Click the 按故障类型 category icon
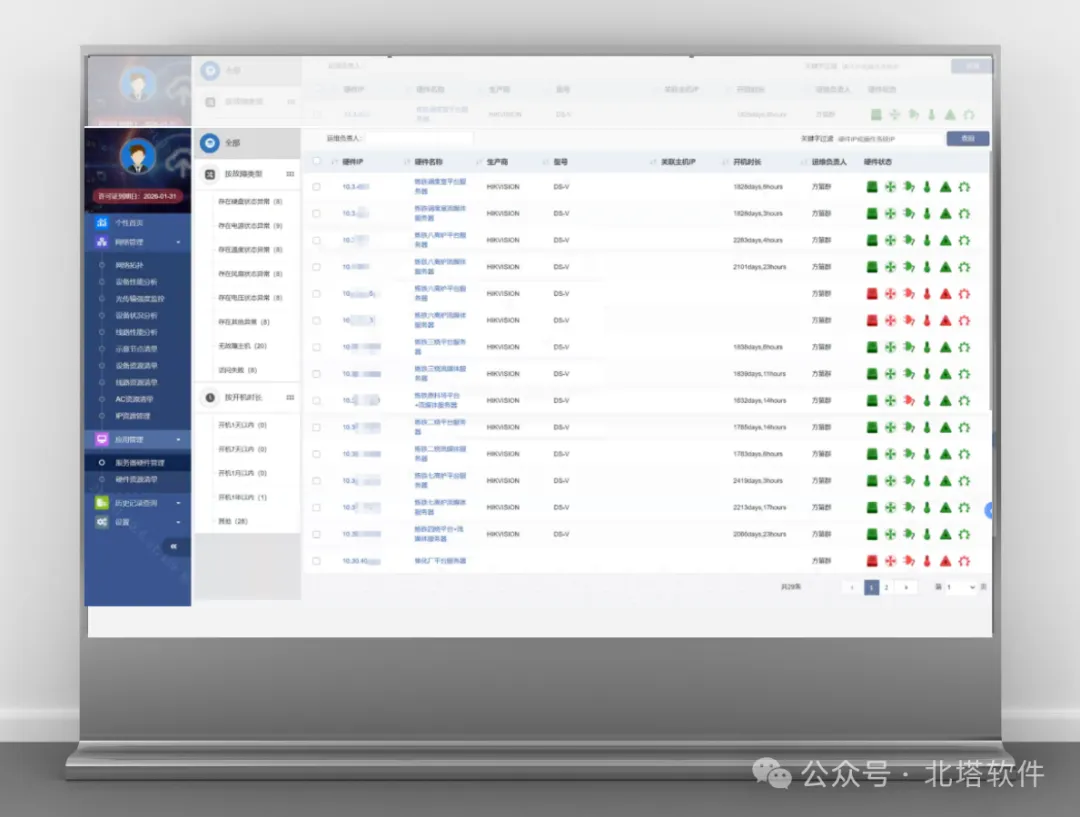 (x=210, y=174)
